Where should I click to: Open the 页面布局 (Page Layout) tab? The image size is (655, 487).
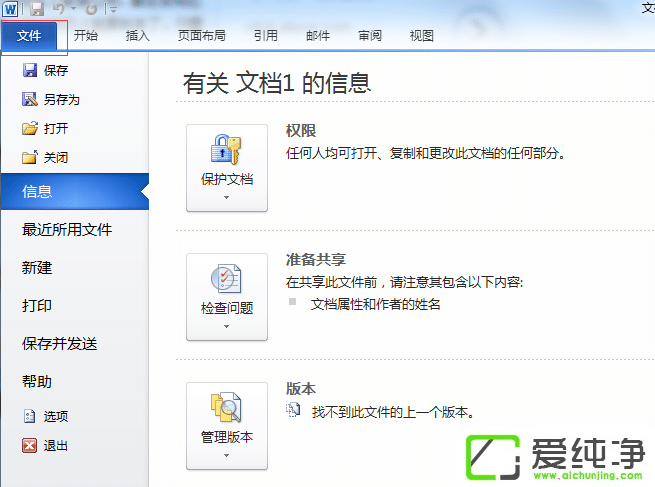(201, 36)
